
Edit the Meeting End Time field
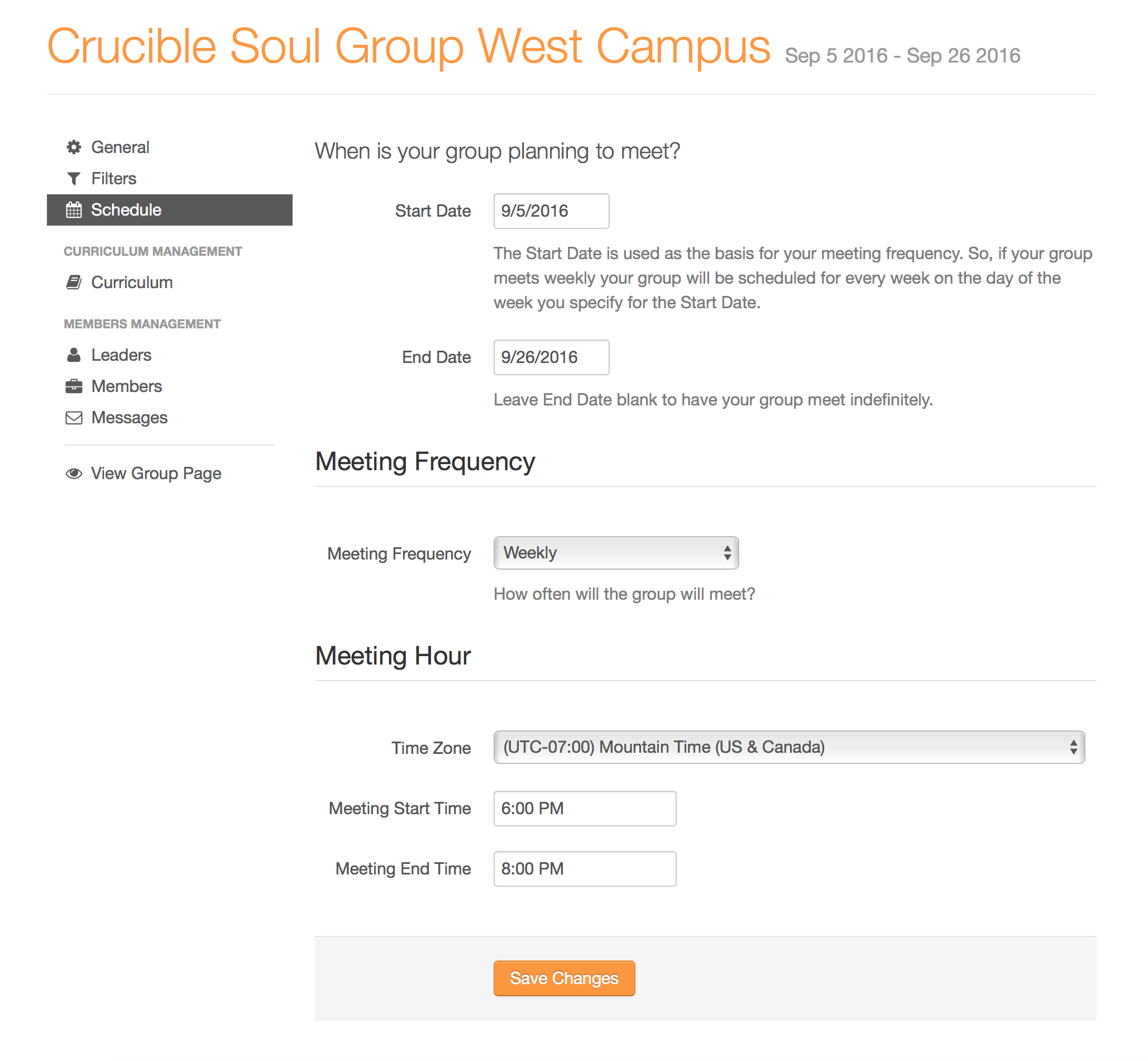tap(585, 869)
